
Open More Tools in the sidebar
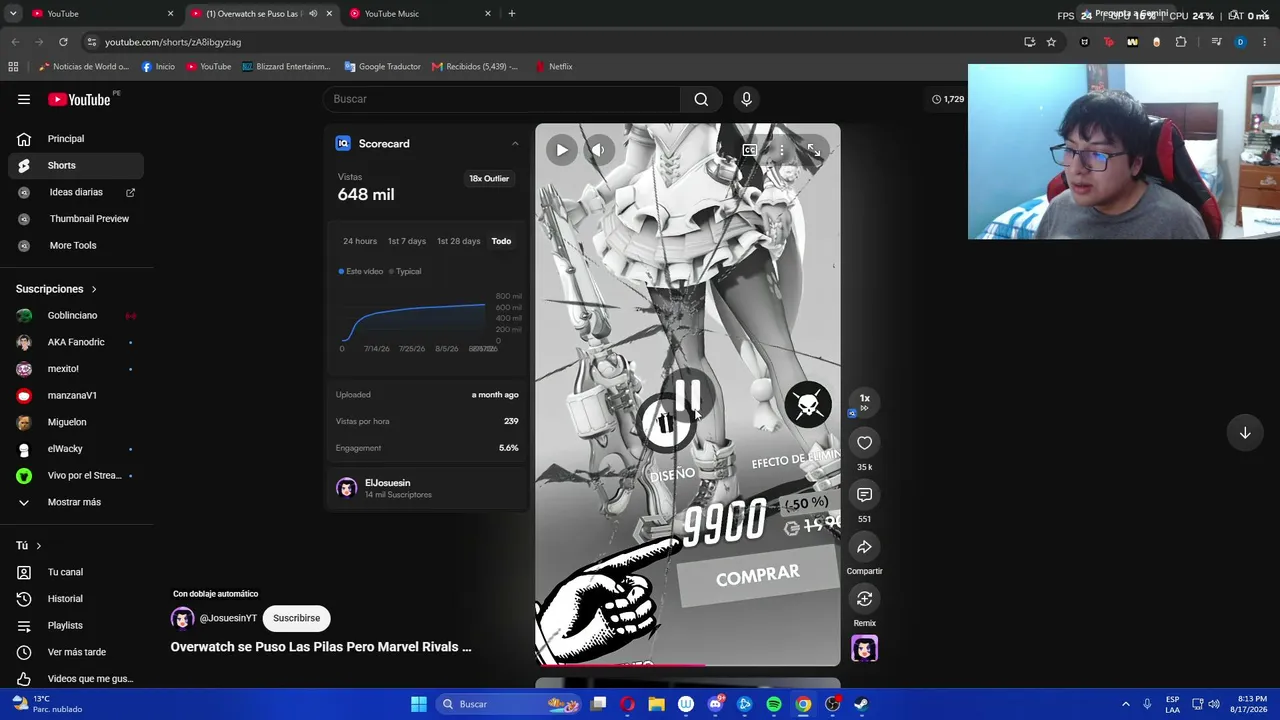(x=77, y=245)
